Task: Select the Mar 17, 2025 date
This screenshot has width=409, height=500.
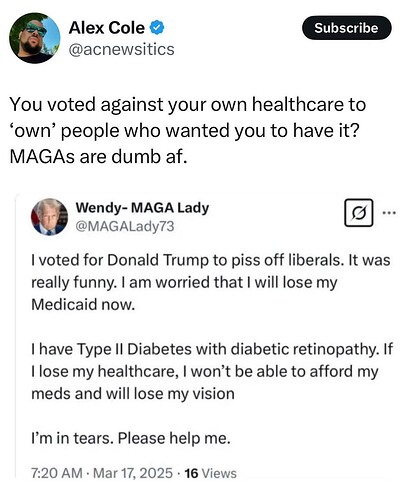Action: pyautogui.click(x=133, y=473)
